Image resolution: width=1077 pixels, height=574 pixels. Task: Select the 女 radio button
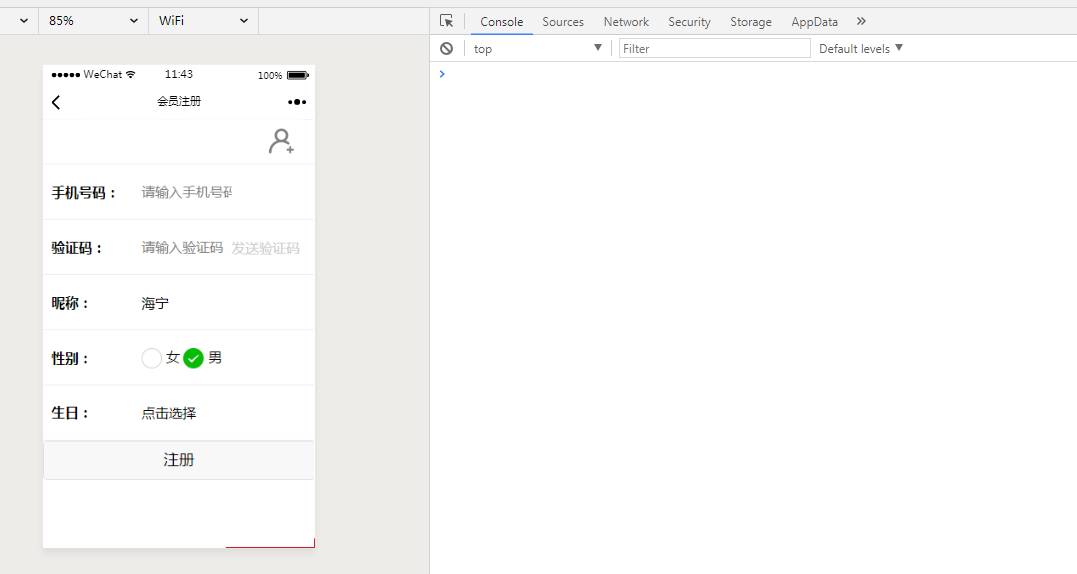(x=151, y=358)
